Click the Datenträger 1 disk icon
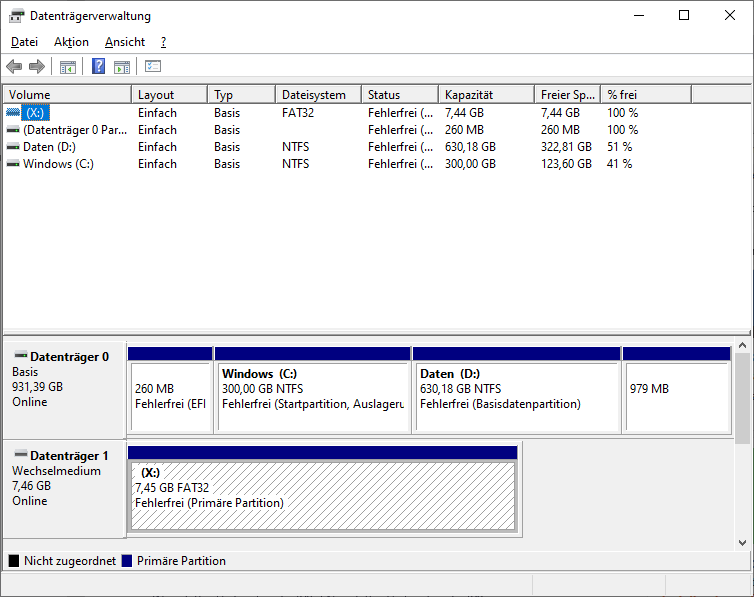Viewport: 754px width, 597px height. (21, 454)
